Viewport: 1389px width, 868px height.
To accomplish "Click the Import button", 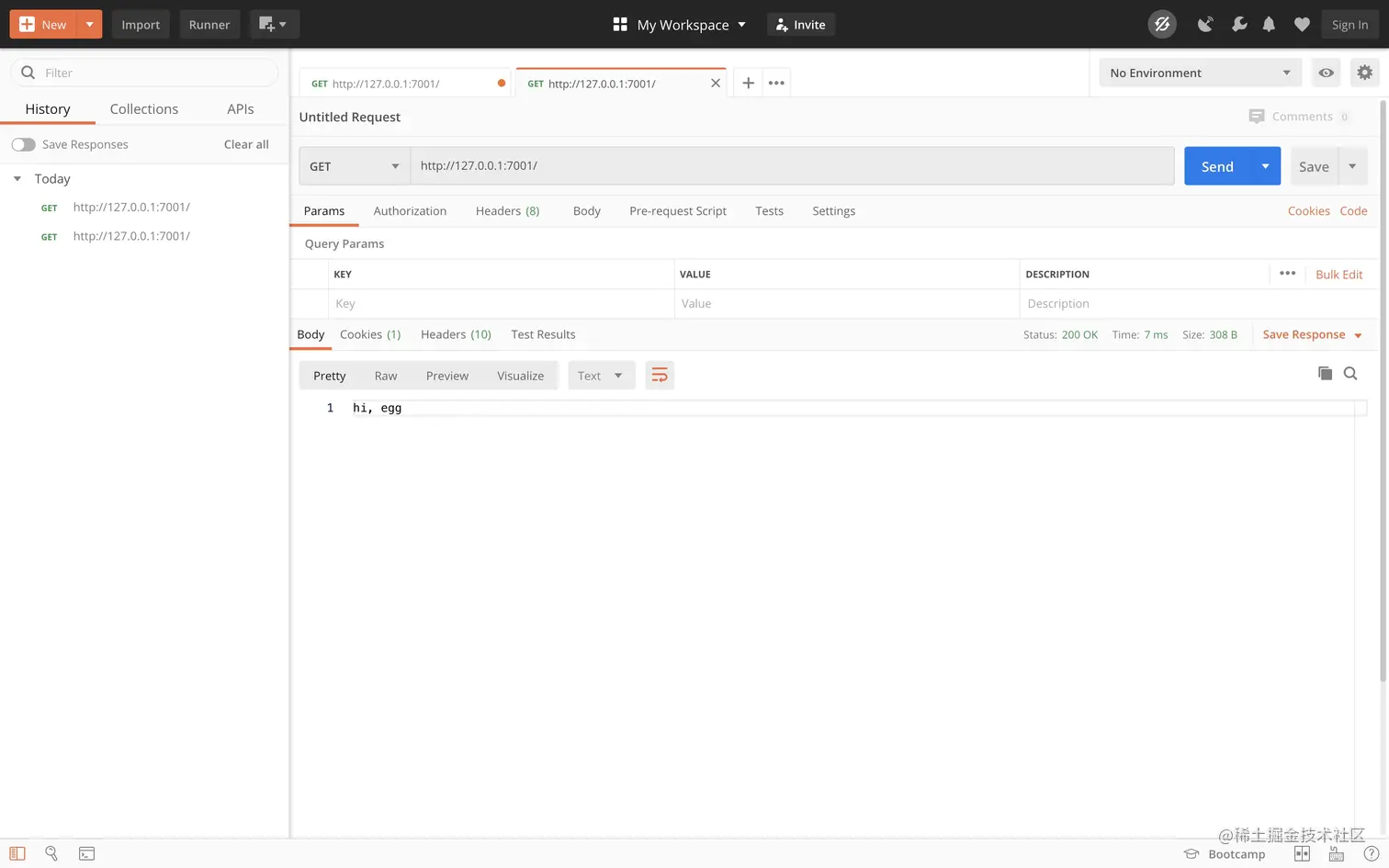I will coord(141,25).
